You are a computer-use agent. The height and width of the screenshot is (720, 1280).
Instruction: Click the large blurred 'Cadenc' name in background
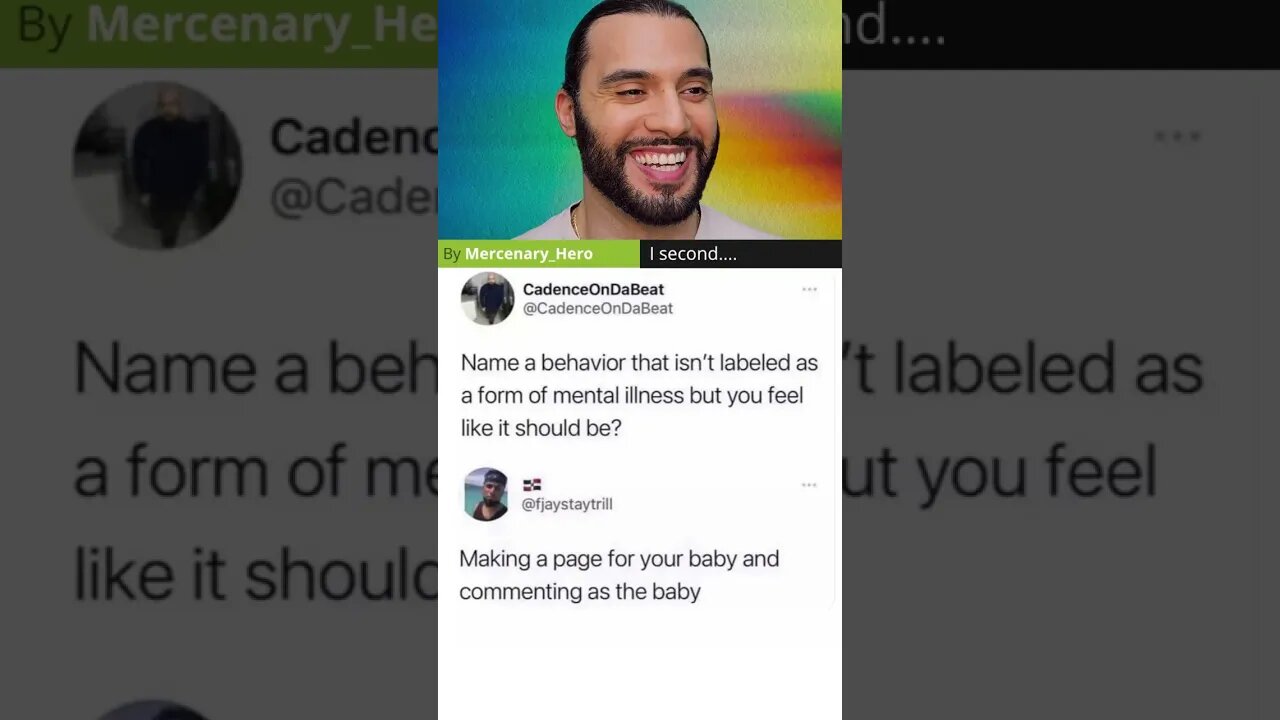tap(354, 137)
